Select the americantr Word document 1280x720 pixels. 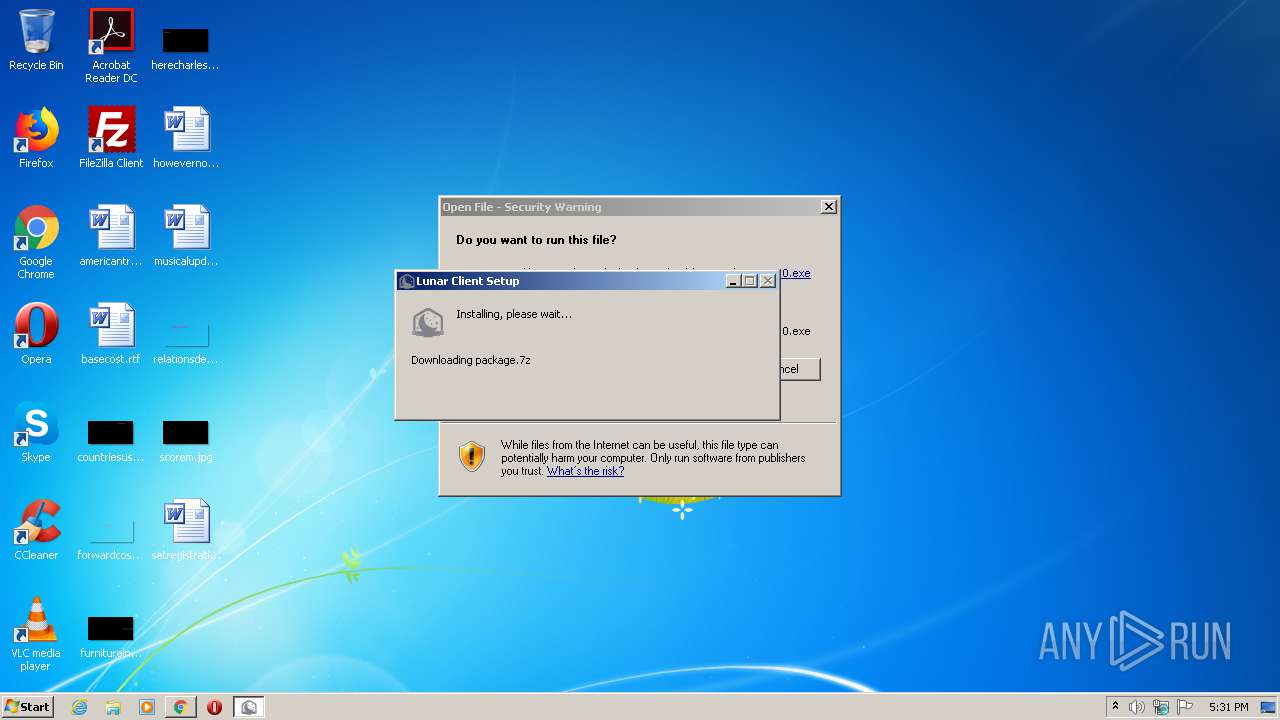click(x=111, y=236)
